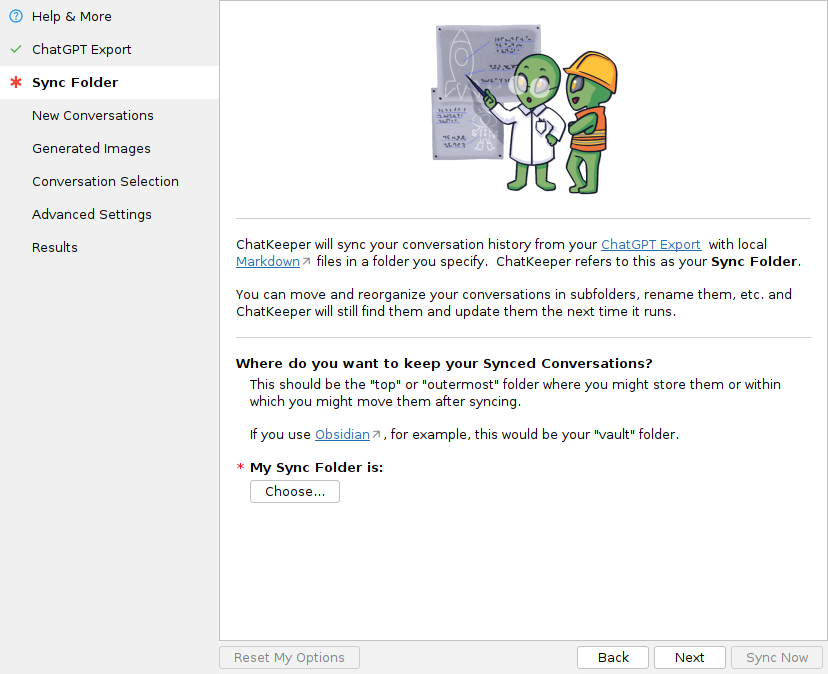Click the red asterisk beside Sync Folder
Viewport: 828px width, 674px height.
coord(15,82)
